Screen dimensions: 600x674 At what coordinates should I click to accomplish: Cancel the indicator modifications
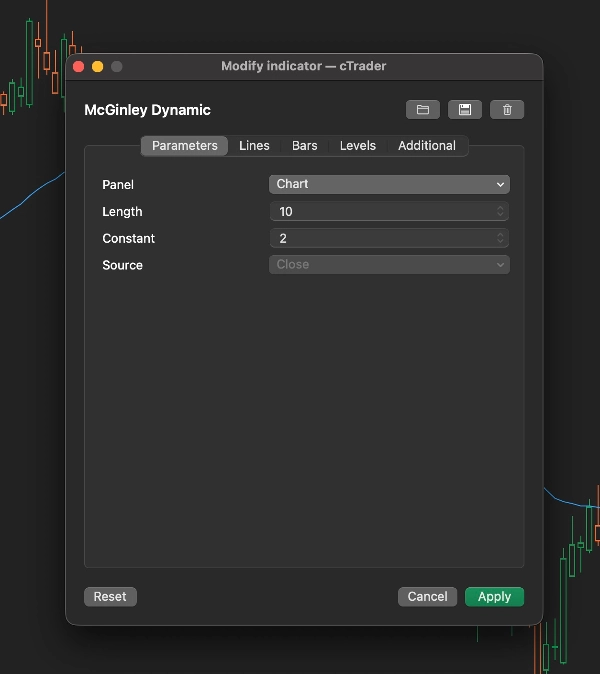point(427,597)
